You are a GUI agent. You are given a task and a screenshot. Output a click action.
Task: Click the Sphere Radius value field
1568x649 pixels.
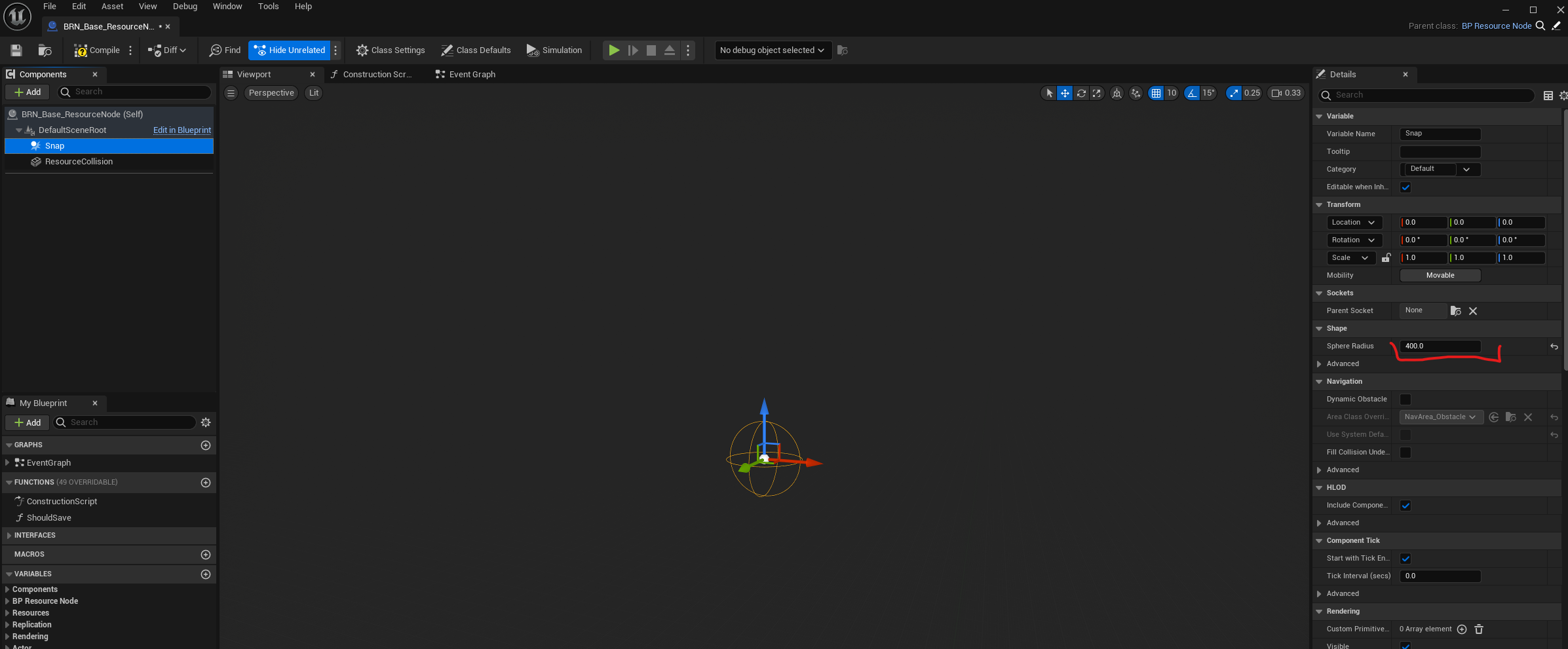1440,346
